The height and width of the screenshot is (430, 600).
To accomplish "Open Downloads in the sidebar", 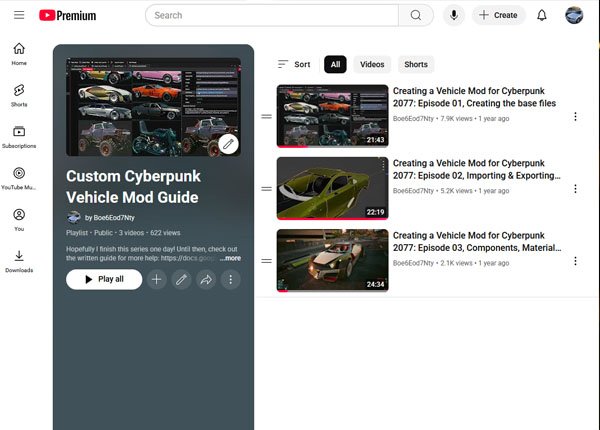I will tap(19, 261).
